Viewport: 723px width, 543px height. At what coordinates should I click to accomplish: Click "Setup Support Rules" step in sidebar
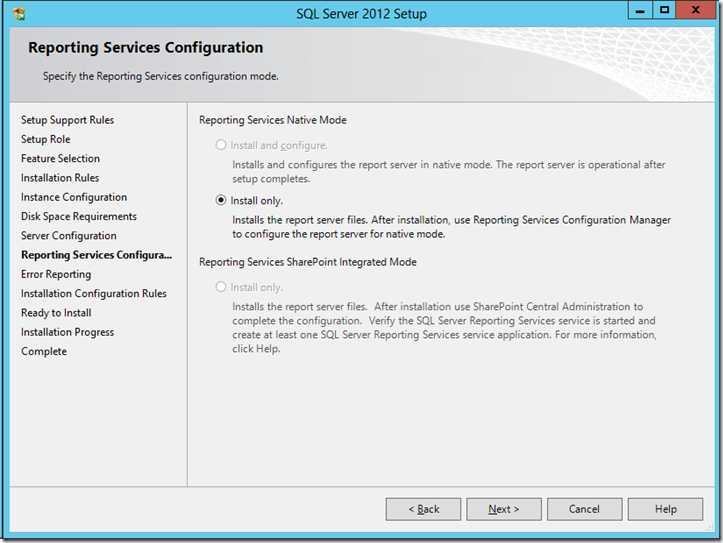coord(67,120)
